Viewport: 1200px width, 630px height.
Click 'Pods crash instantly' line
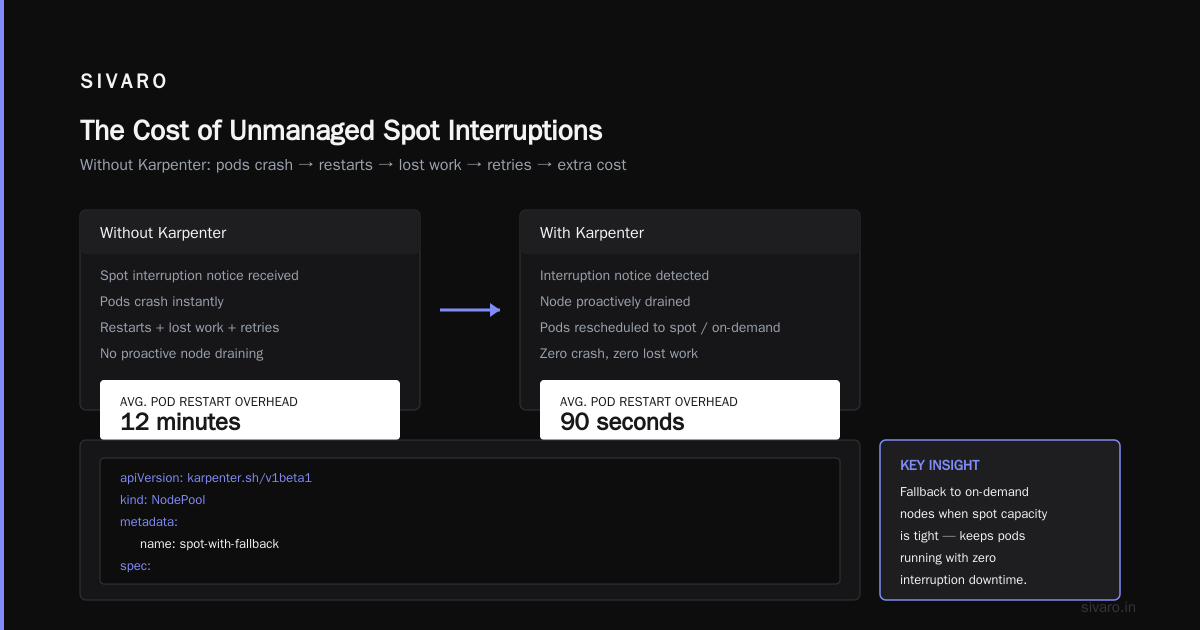click(x=162, y=301)
